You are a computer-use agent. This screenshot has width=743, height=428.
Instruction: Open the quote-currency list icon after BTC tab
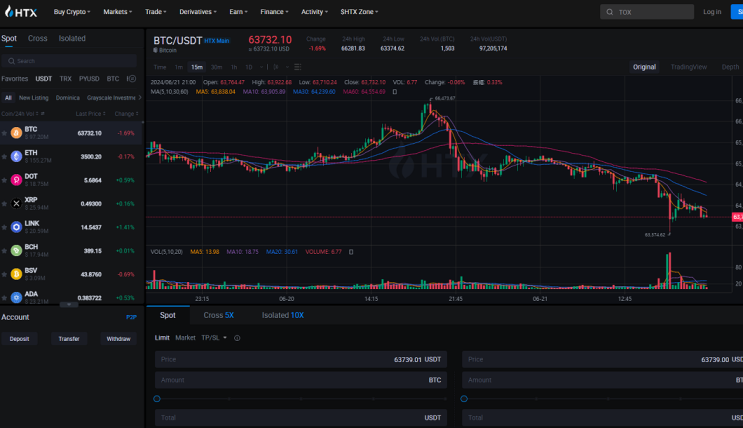point(132,79)
